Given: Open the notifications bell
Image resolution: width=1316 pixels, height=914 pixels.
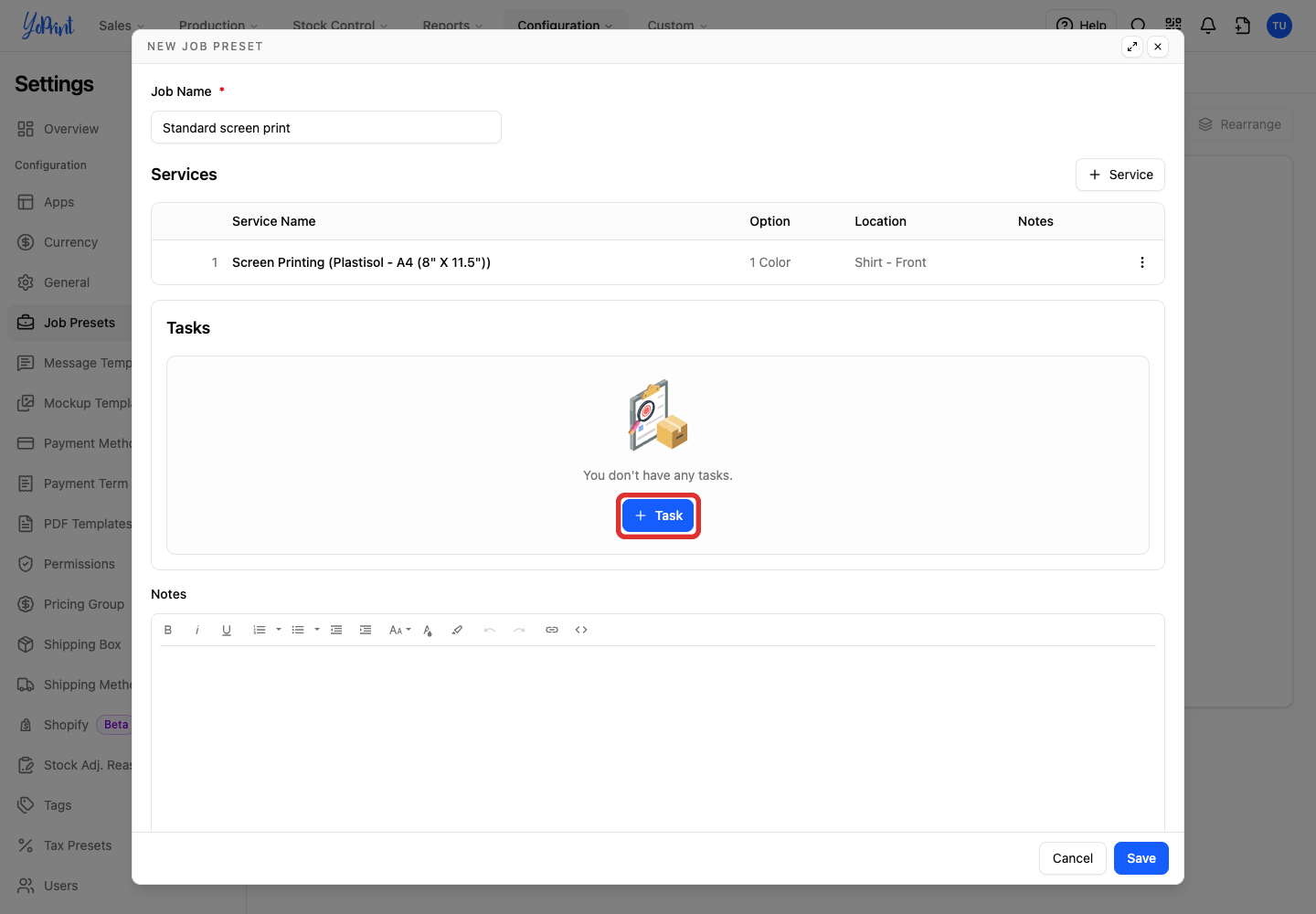Looking at the screenshot, I should click(x=1208, y=26).
